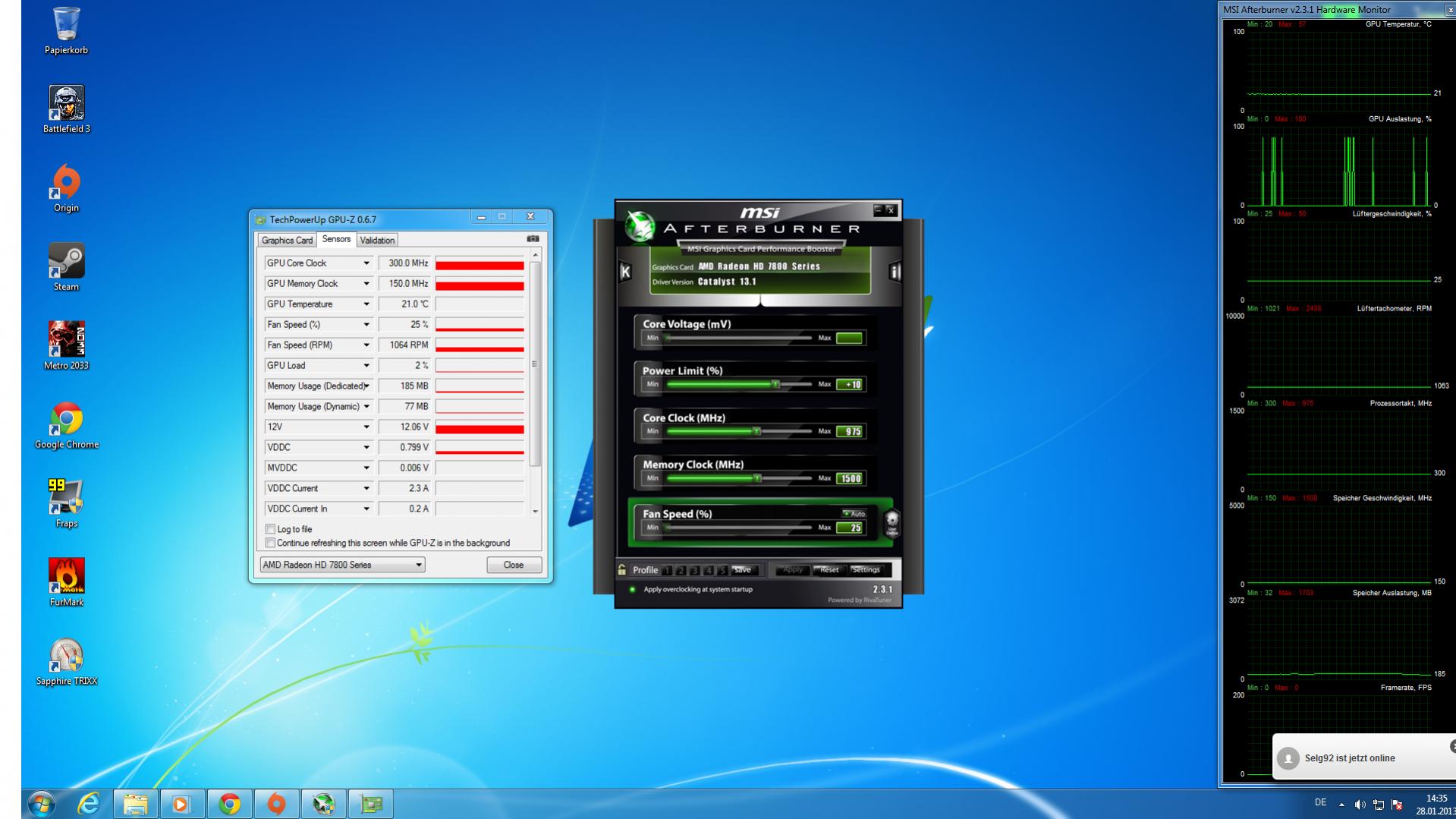Toggle the Auto fan speed button

[x=854, y=514]
